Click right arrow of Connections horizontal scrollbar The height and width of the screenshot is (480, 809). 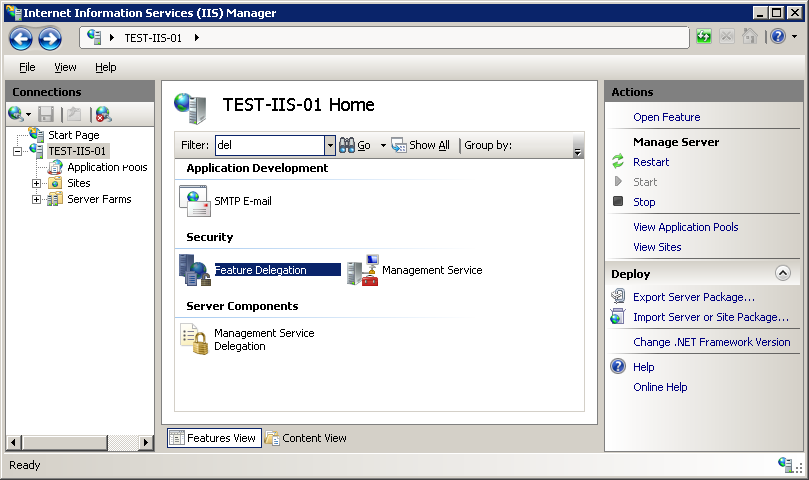tap(146, 442)
